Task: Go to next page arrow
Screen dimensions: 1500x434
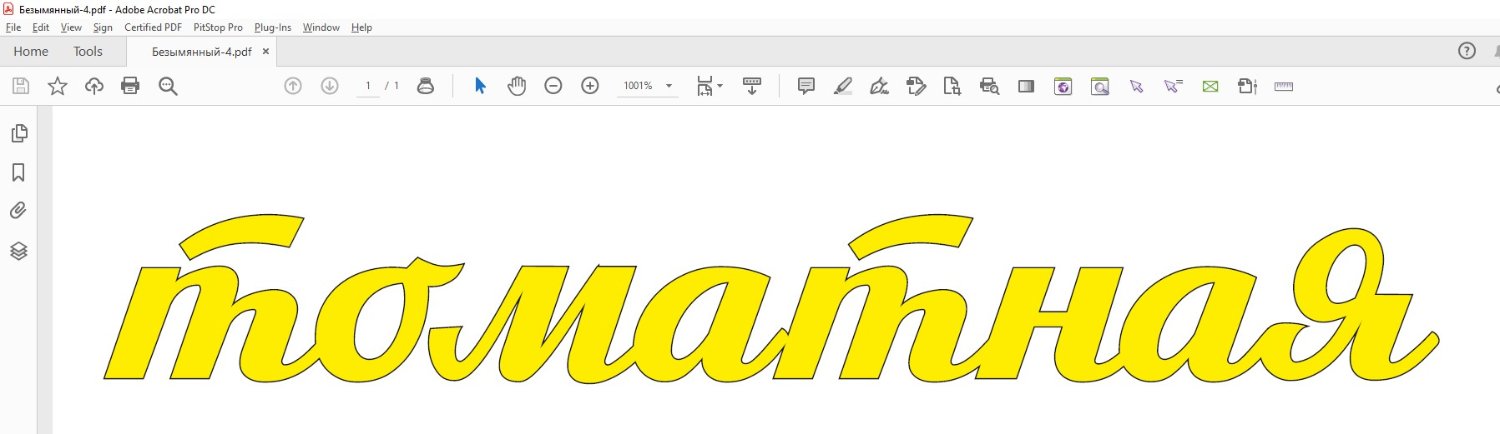Action: 329,86
